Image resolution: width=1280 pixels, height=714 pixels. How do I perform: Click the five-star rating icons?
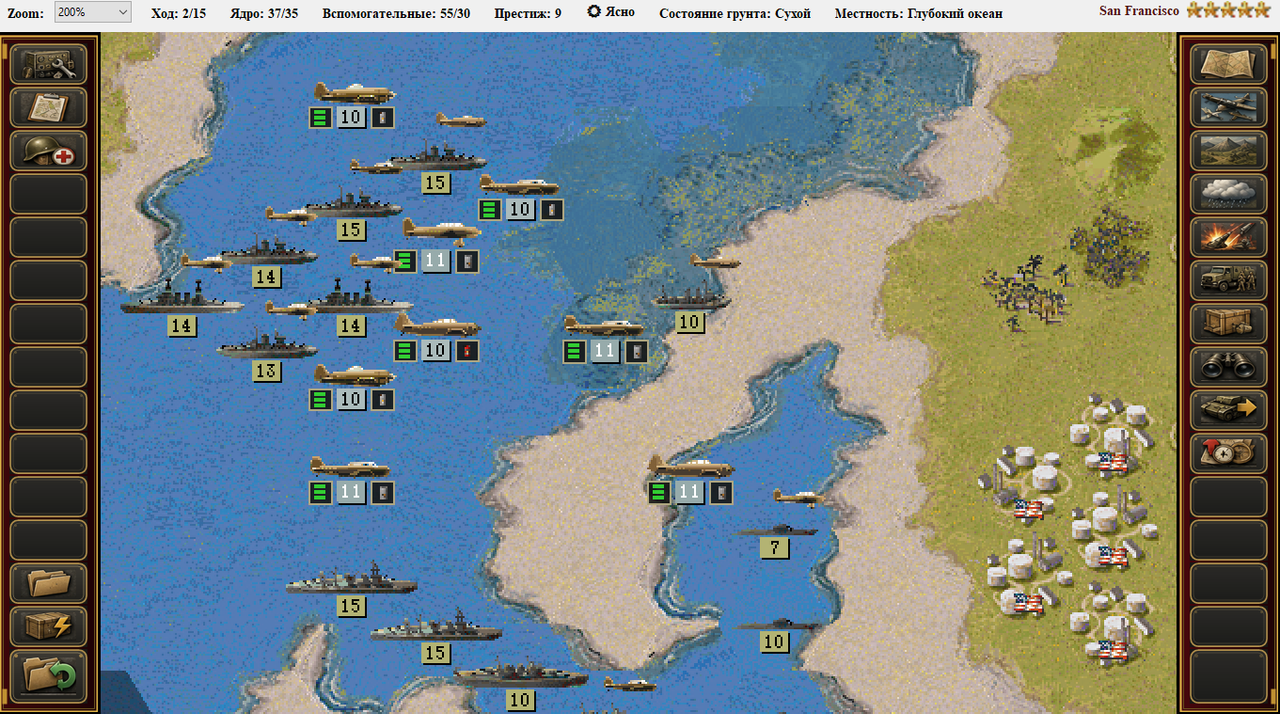(1228, 10)
